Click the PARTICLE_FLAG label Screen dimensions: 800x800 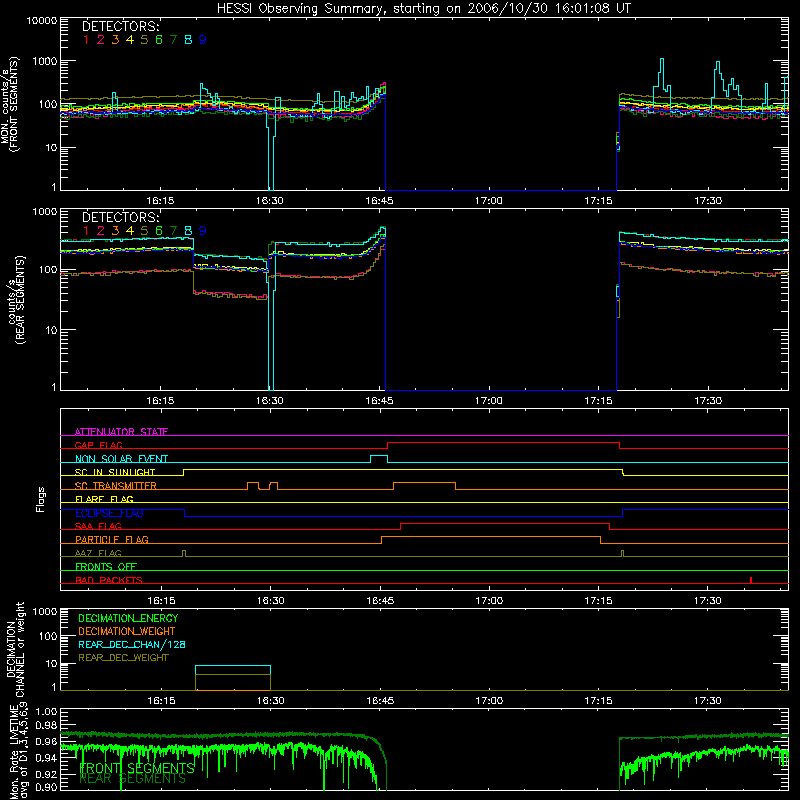click(112, 540)
